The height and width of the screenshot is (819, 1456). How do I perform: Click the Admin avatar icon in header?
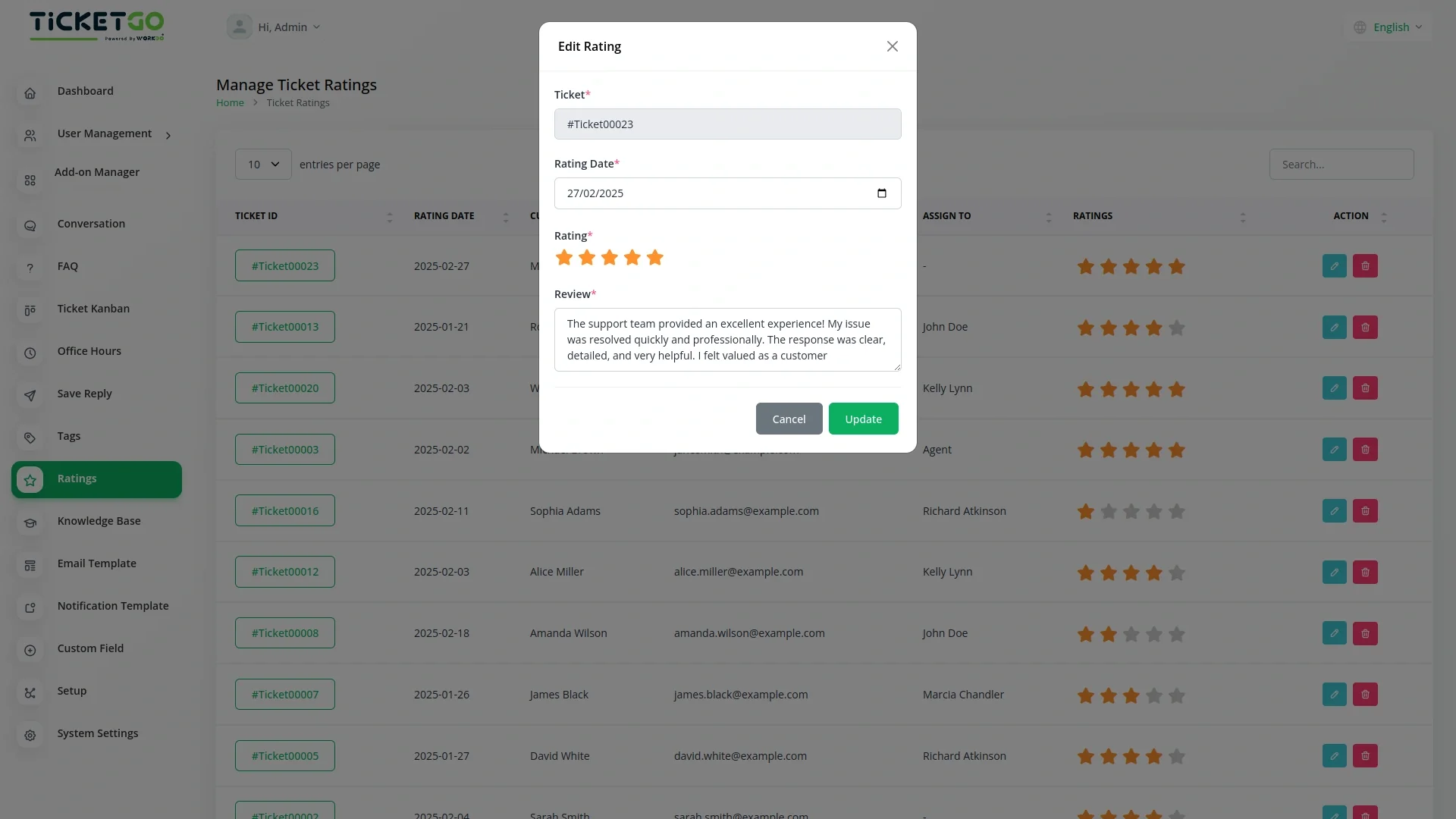tap(240, 27)
